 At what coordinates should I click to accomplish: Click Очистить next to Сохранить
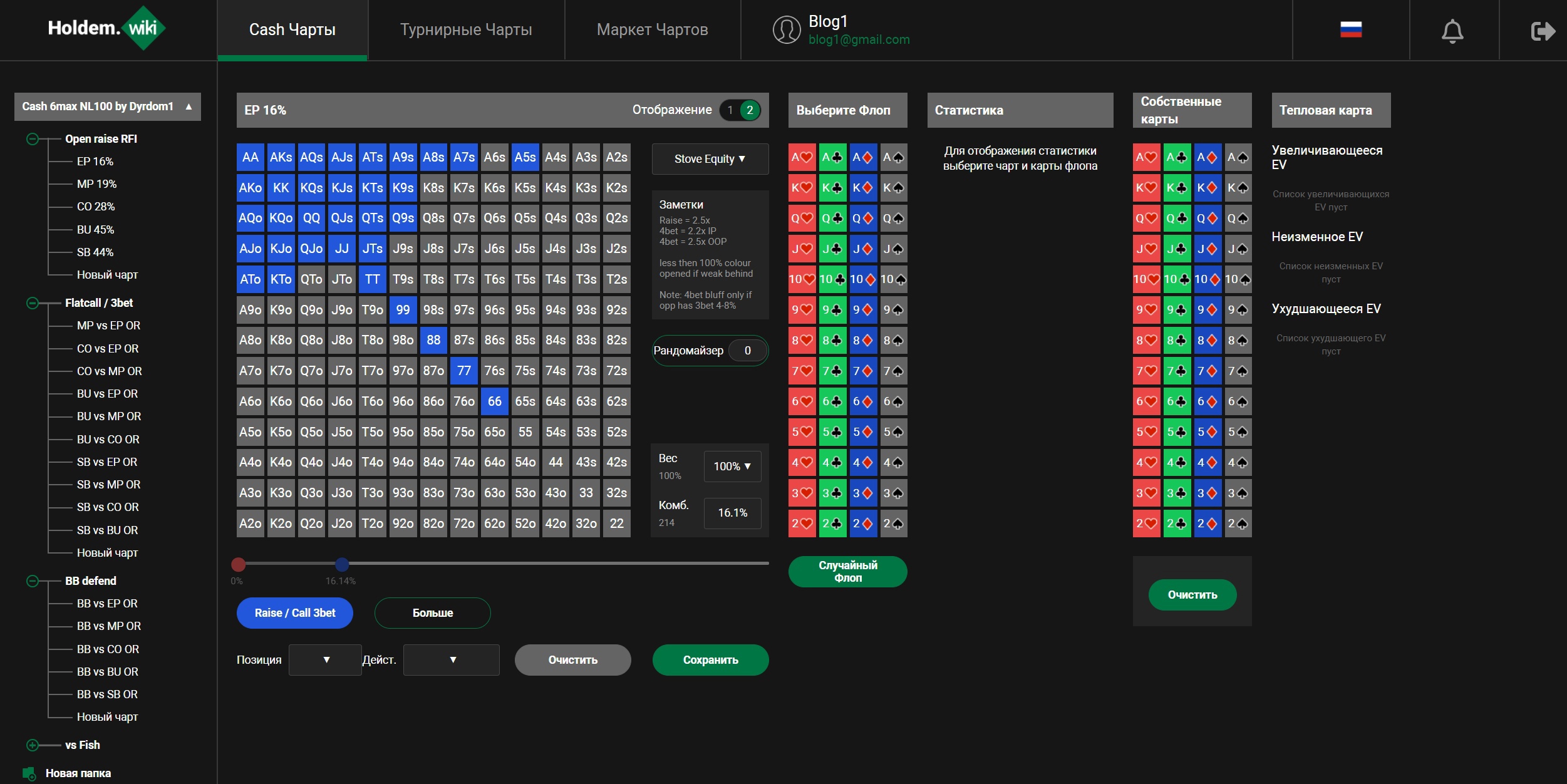coord(573,660)
